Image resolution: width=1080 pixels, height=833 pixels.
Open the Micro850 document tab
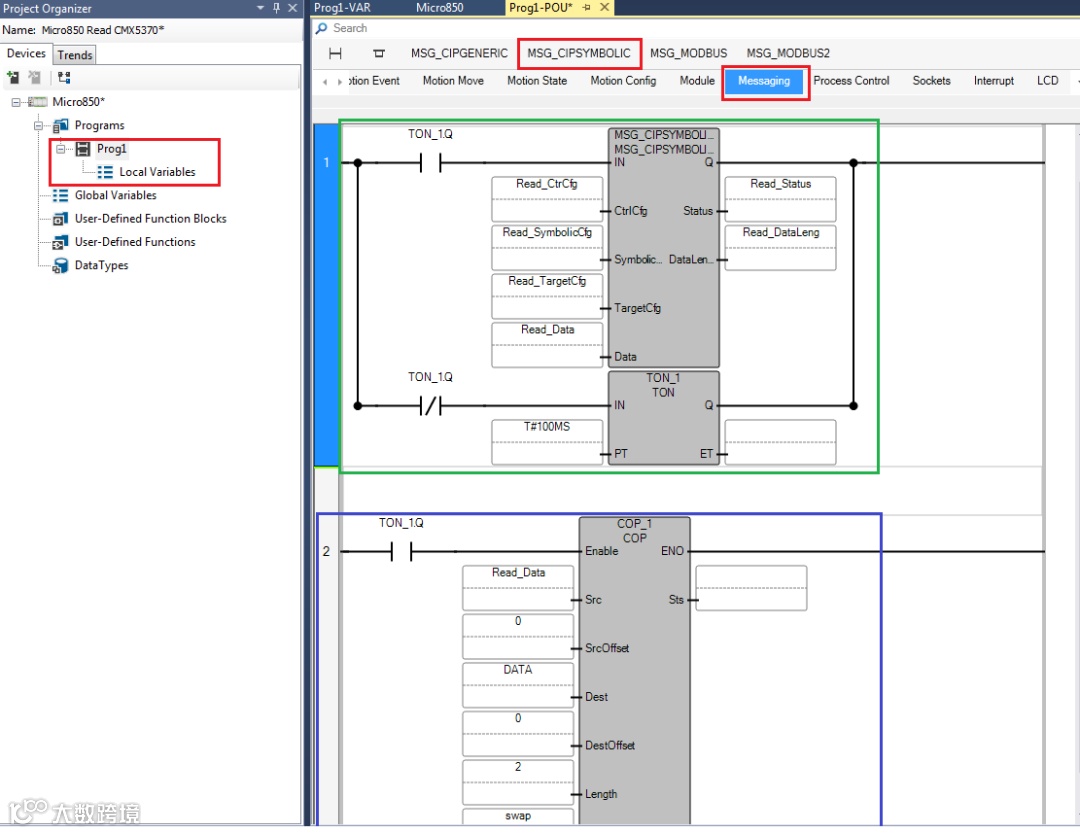click(439, 8)
